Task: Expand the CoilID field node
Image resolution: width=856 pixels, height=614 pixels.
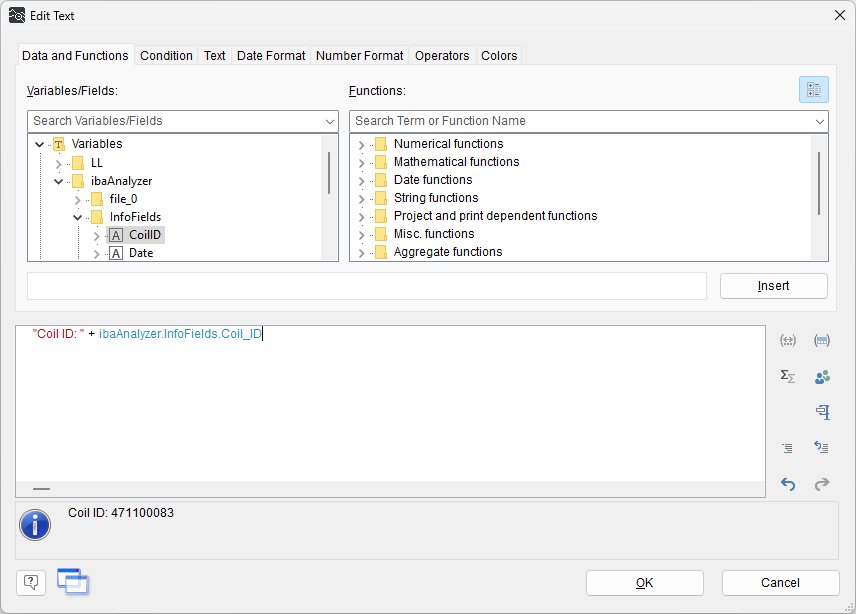Action: pos(97,236)
